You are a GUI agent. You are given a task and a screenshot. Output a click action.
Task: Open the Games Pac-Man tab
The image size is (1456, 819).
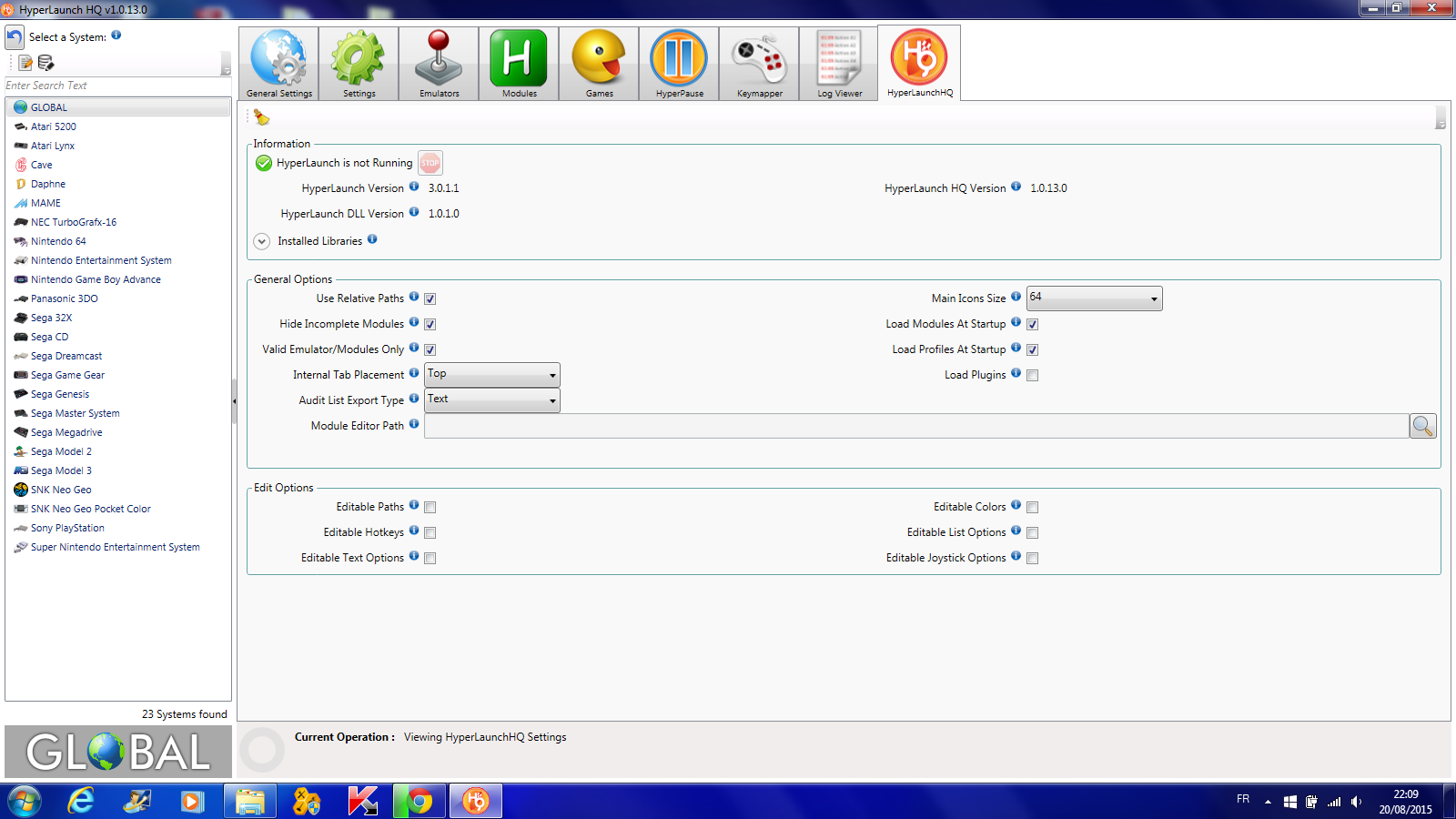tap(599, 63)
